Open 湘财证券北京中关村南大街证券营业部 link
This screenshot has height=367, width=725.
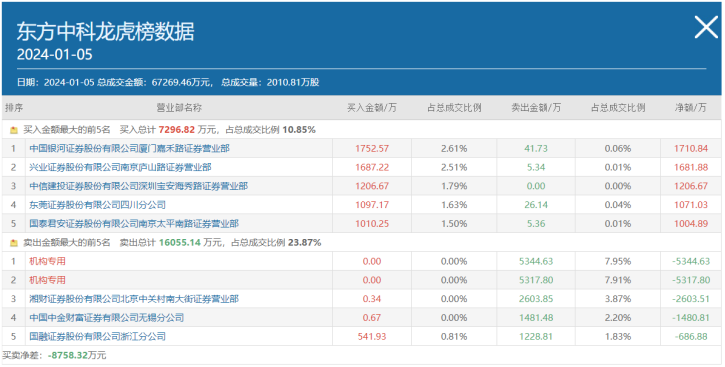[x=134, y=299]
